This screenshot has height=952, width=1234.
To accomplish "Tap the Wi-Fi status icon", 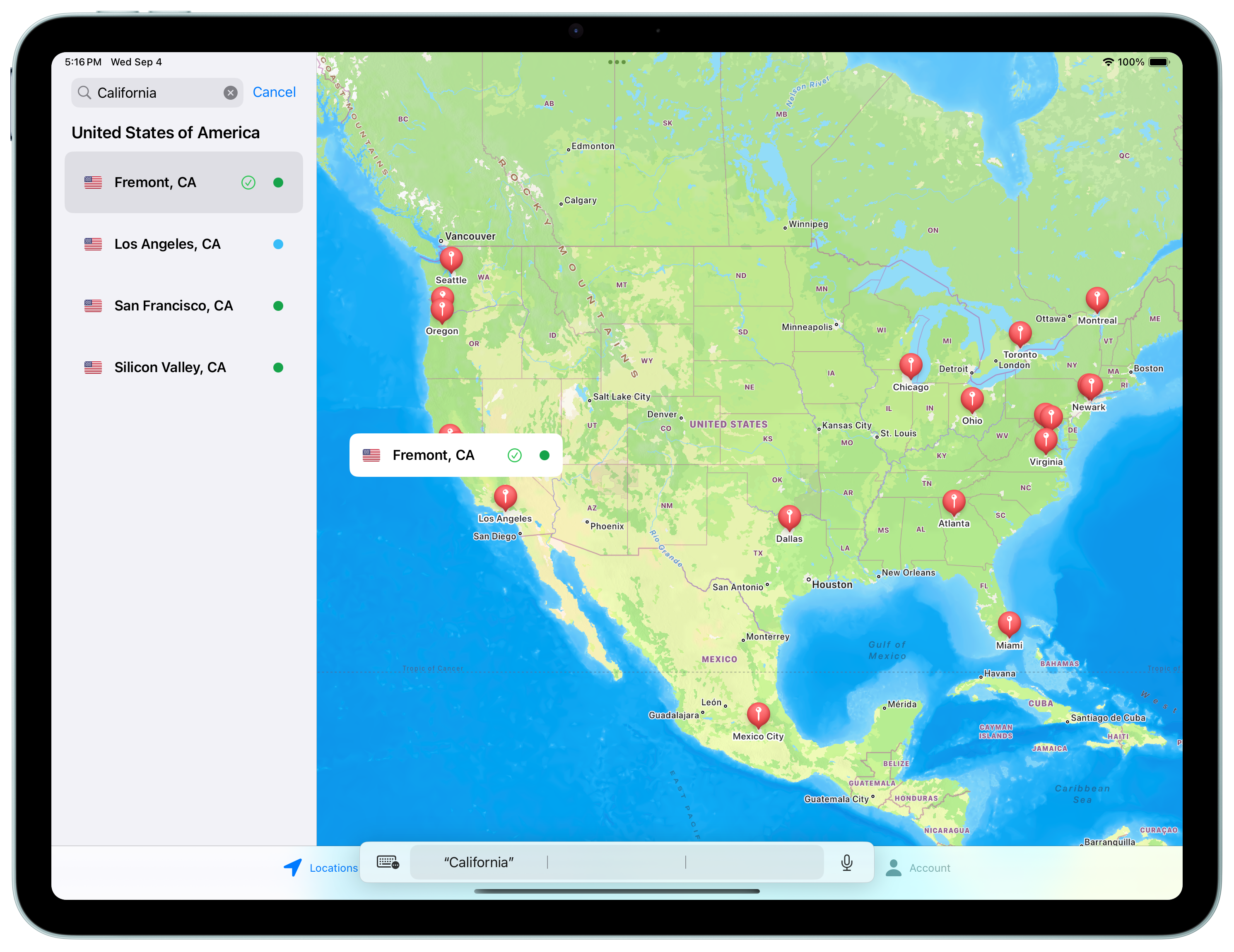I will pyautogui.click(x=1108, y=62).
